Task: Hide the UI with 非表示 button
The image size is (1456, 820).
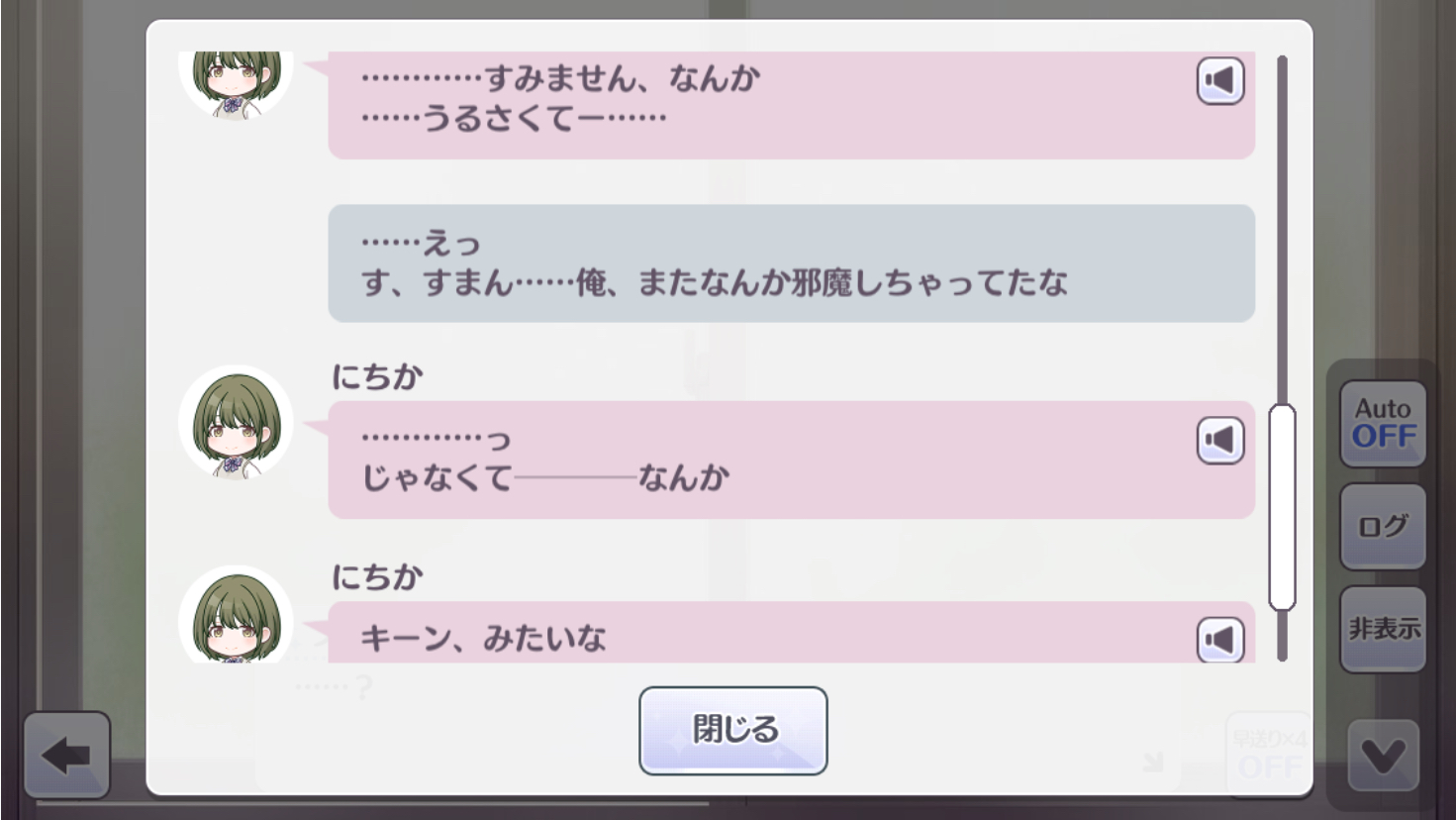Action: pos(1383,629)
